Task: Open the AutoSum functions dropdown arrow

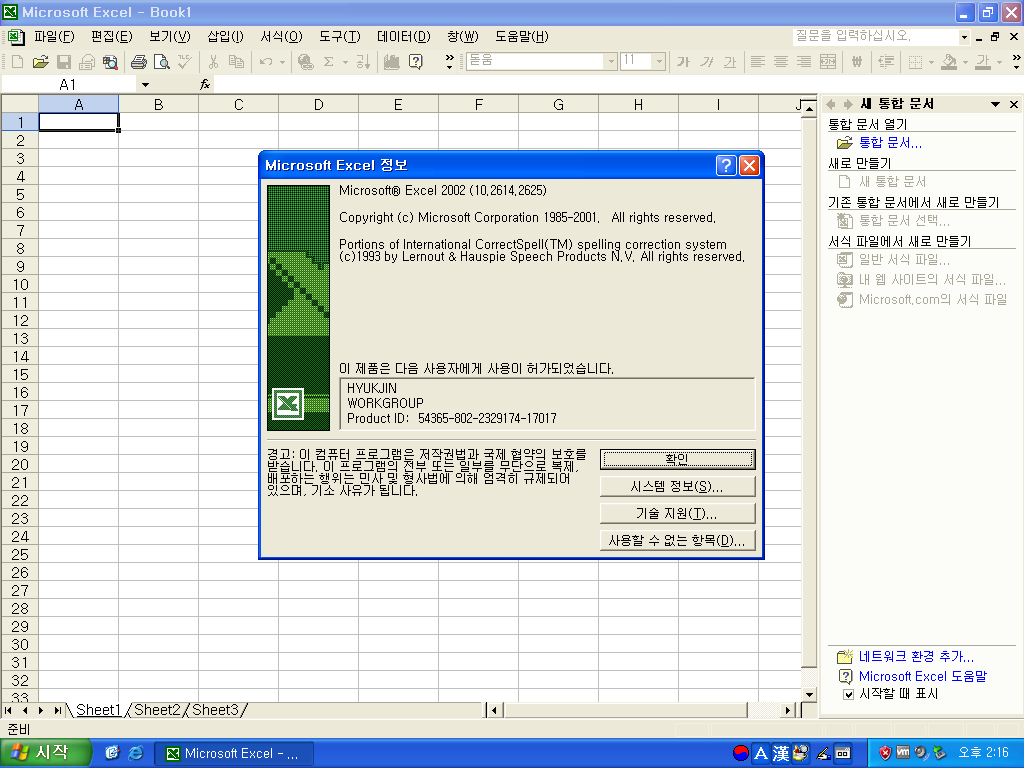Action: click(345, 63)
